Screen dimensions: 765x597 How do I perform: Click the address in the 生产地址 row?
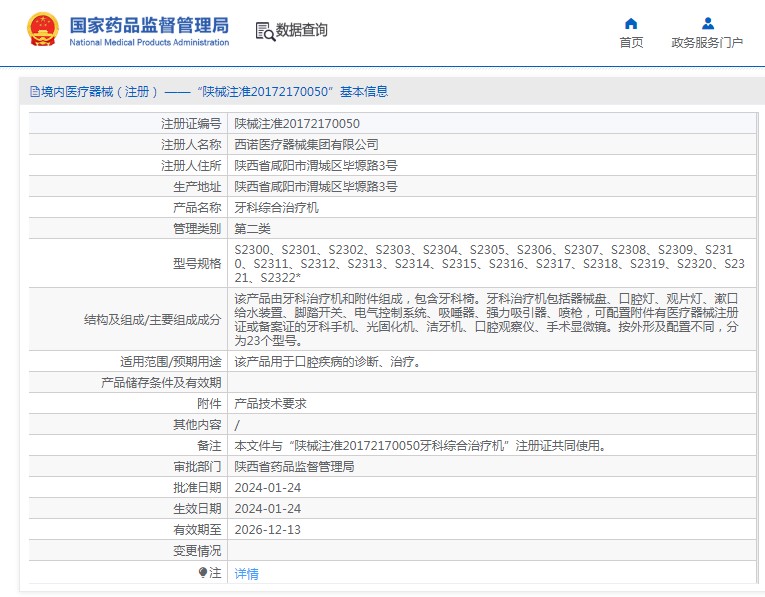click(316, 187)
